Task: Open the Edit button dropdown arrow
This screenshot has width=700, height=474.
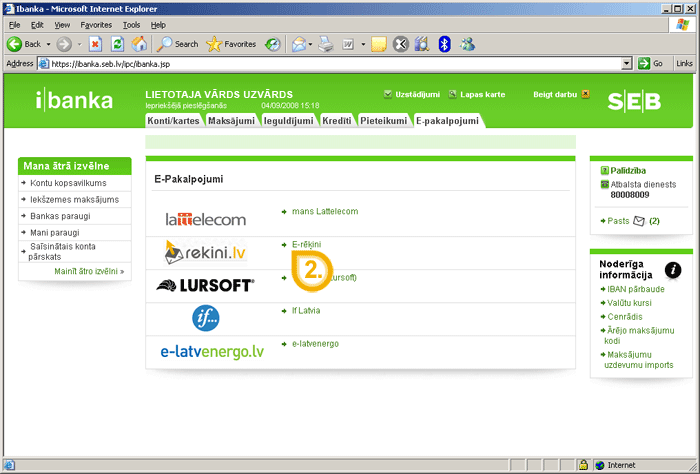Action: (x=363, y=44)
